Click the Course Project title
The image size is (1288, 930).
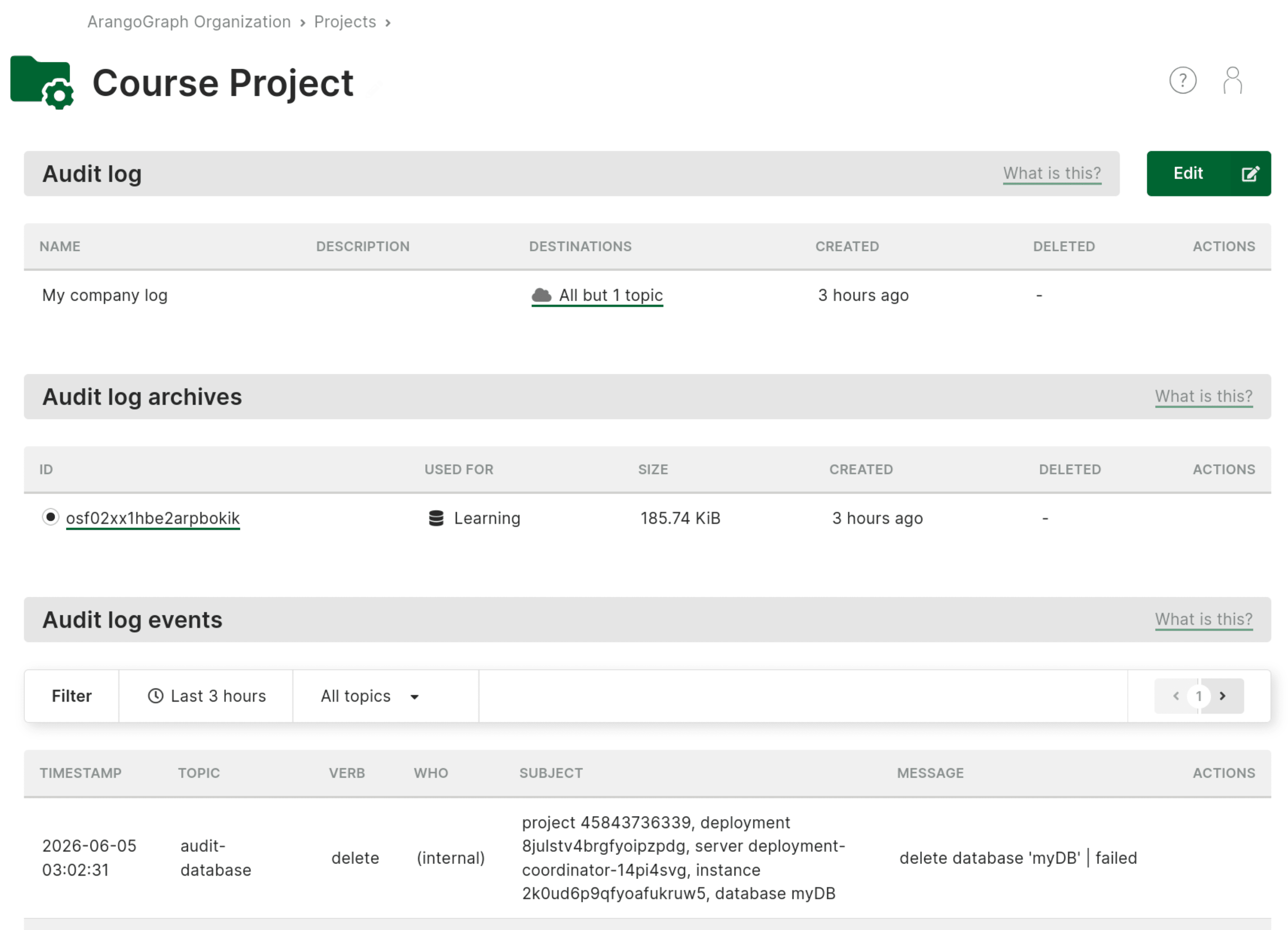point(223,84)
